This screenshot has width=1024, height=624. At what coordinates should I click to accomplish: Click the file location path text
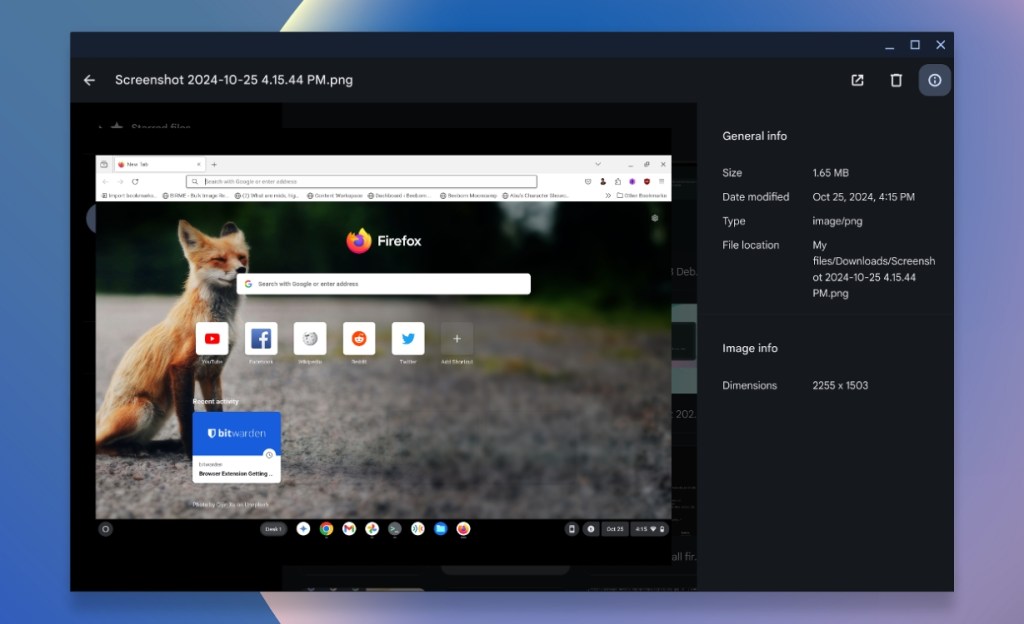click(x=873, y=269)
